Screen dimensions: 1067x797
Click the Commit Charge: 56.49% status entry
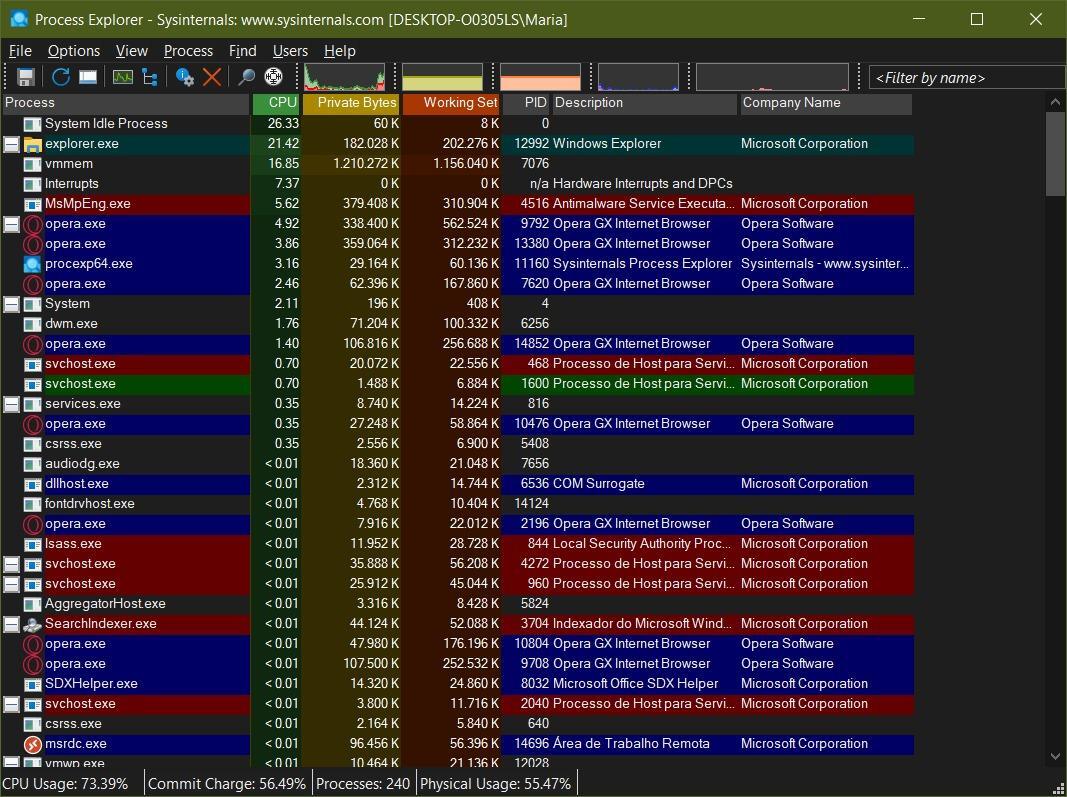click(227, 784)
